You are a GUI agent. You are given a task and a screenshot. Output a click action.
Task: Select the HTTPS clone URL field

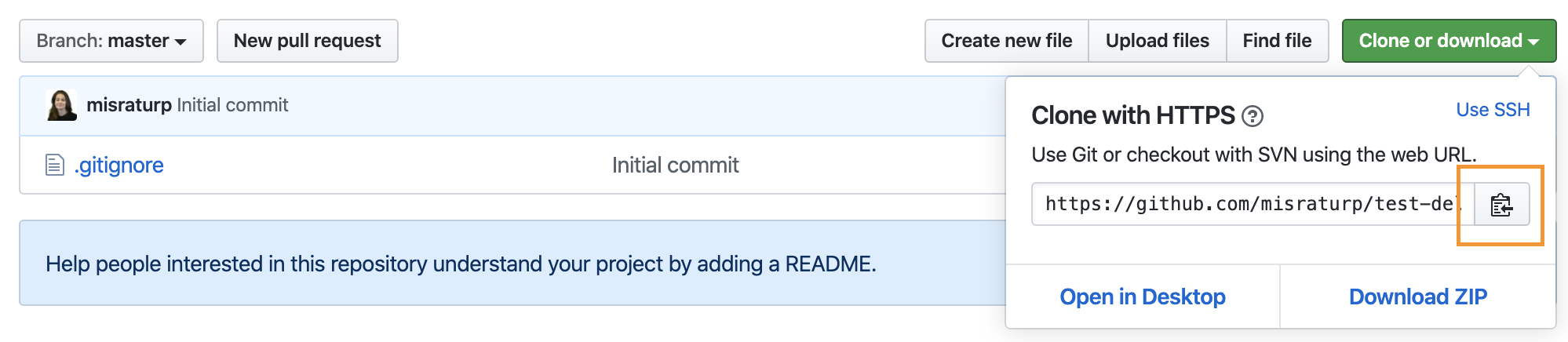coord(1253,205)
